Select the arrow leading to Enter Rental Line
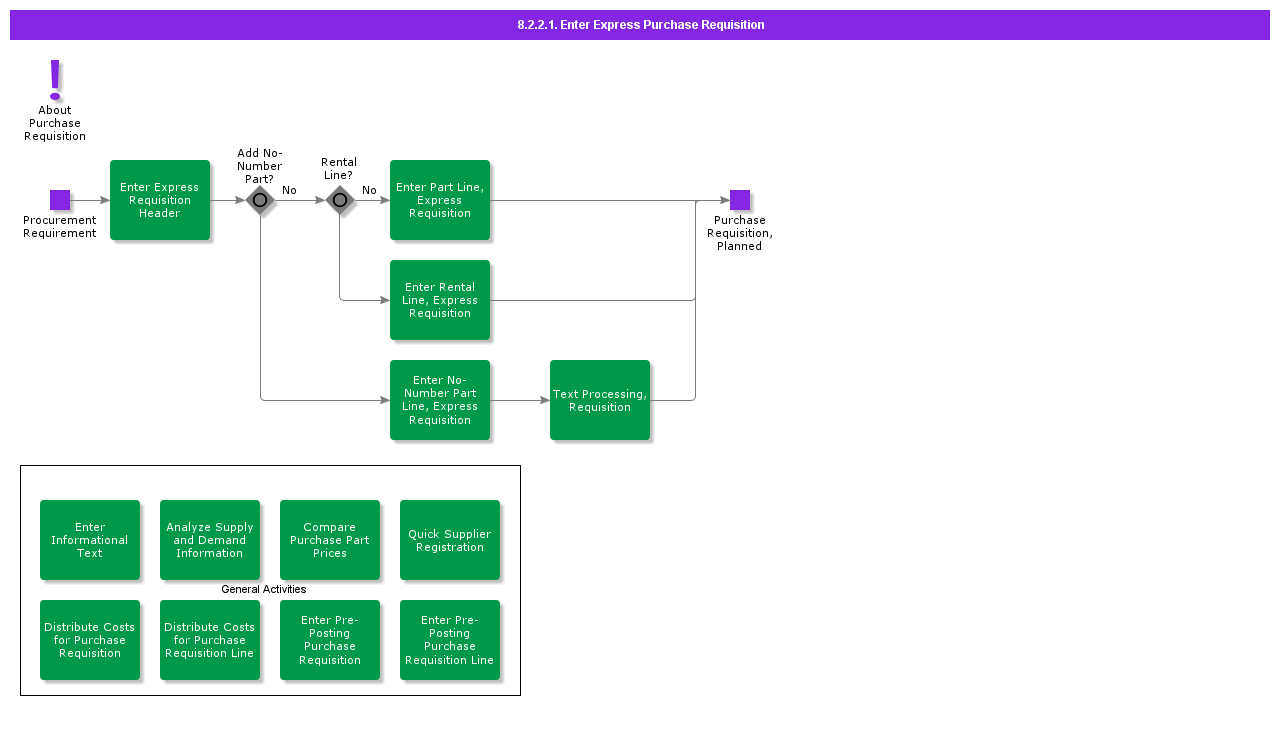The width and height of the screenshot is (1280, 732). [365, 300]
